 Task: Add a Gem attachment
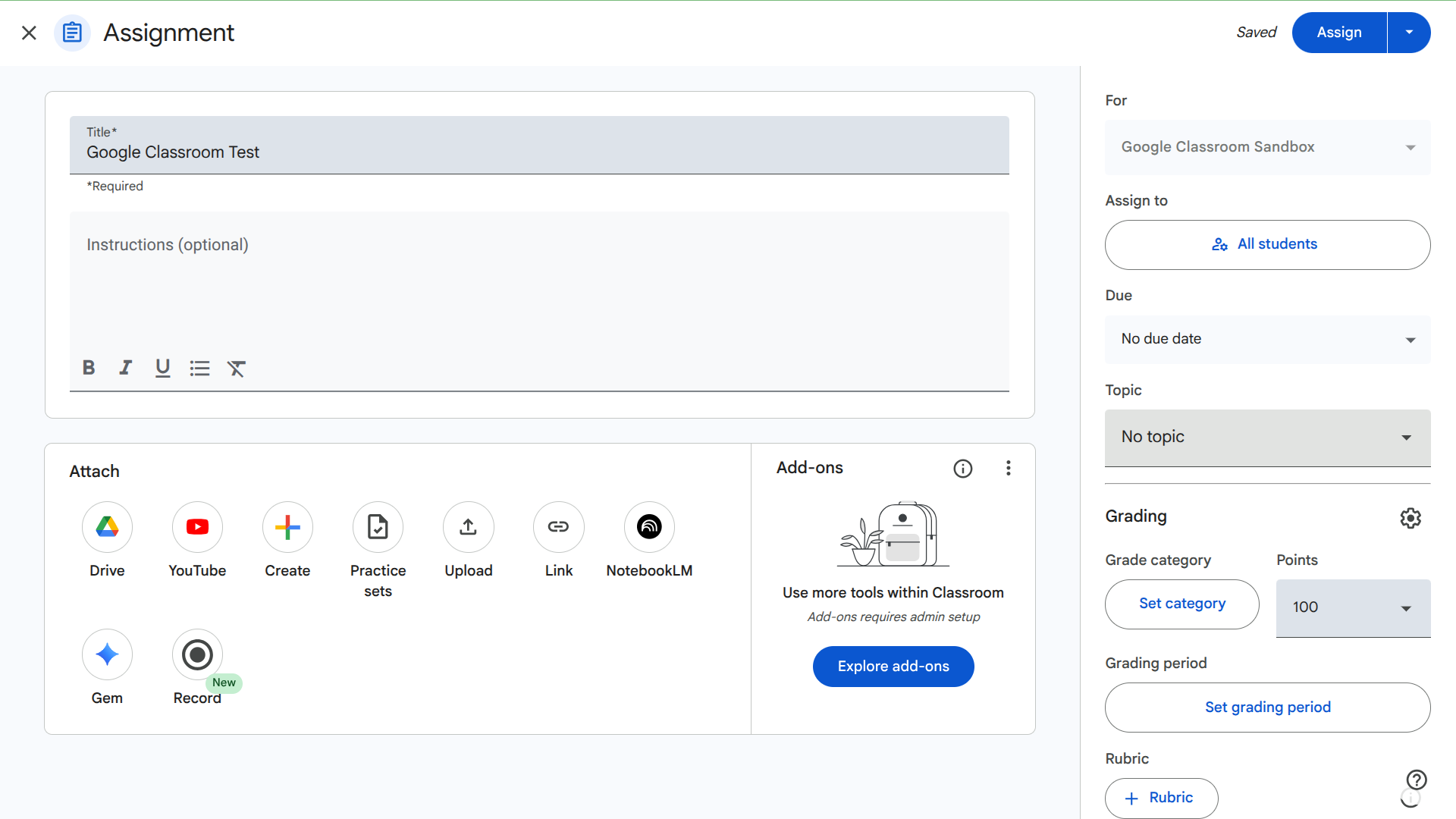(107, 654)
